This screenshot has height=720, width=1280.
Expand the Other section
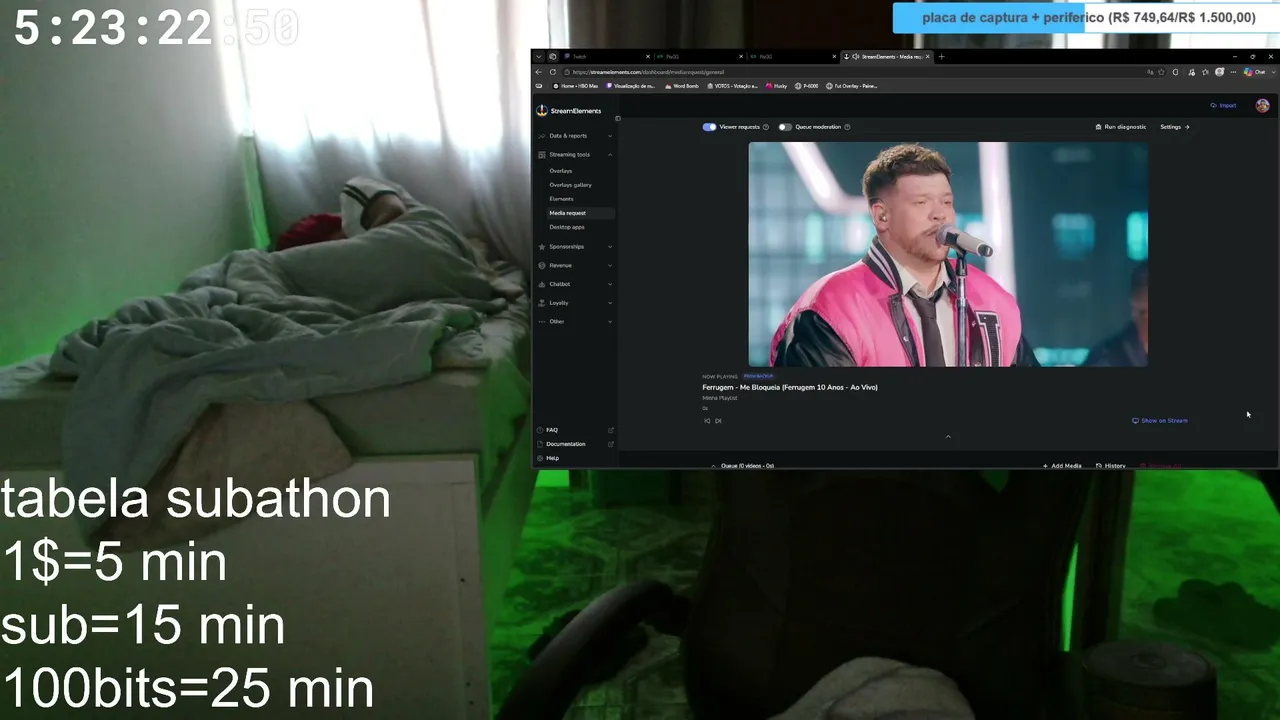pos(575,322)
